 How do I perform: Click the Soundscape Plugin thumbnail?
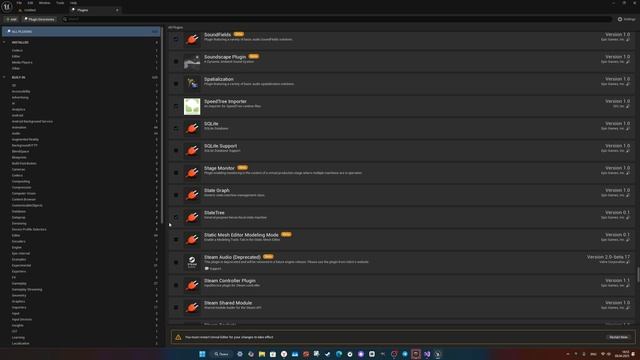pyautogui.click(x=192, y=62)
